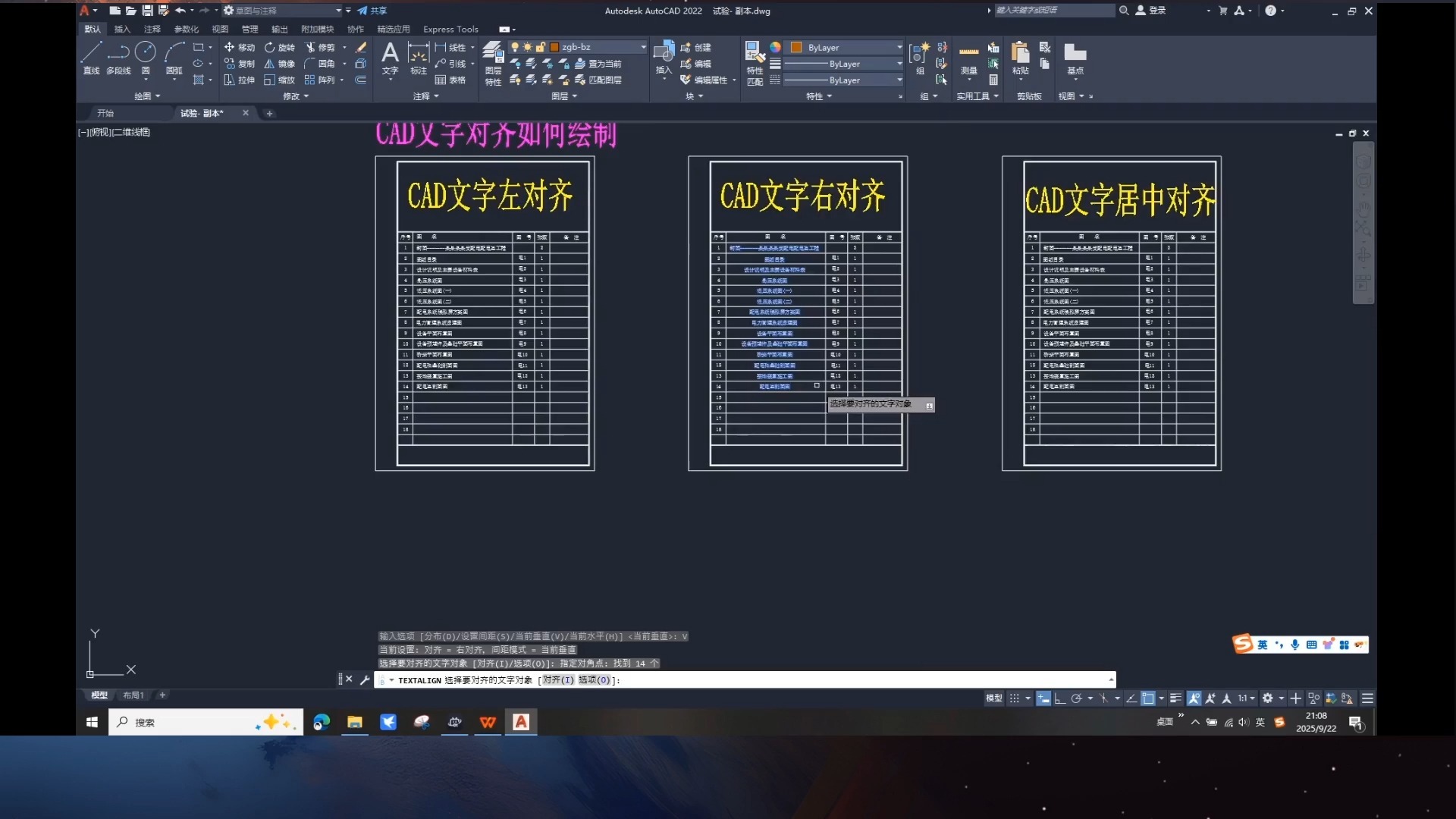This screenshot has width=1456, height=819.
Task: Open the annotation scale 1:1 dropdown
Action: click(x=1246, y=698)
